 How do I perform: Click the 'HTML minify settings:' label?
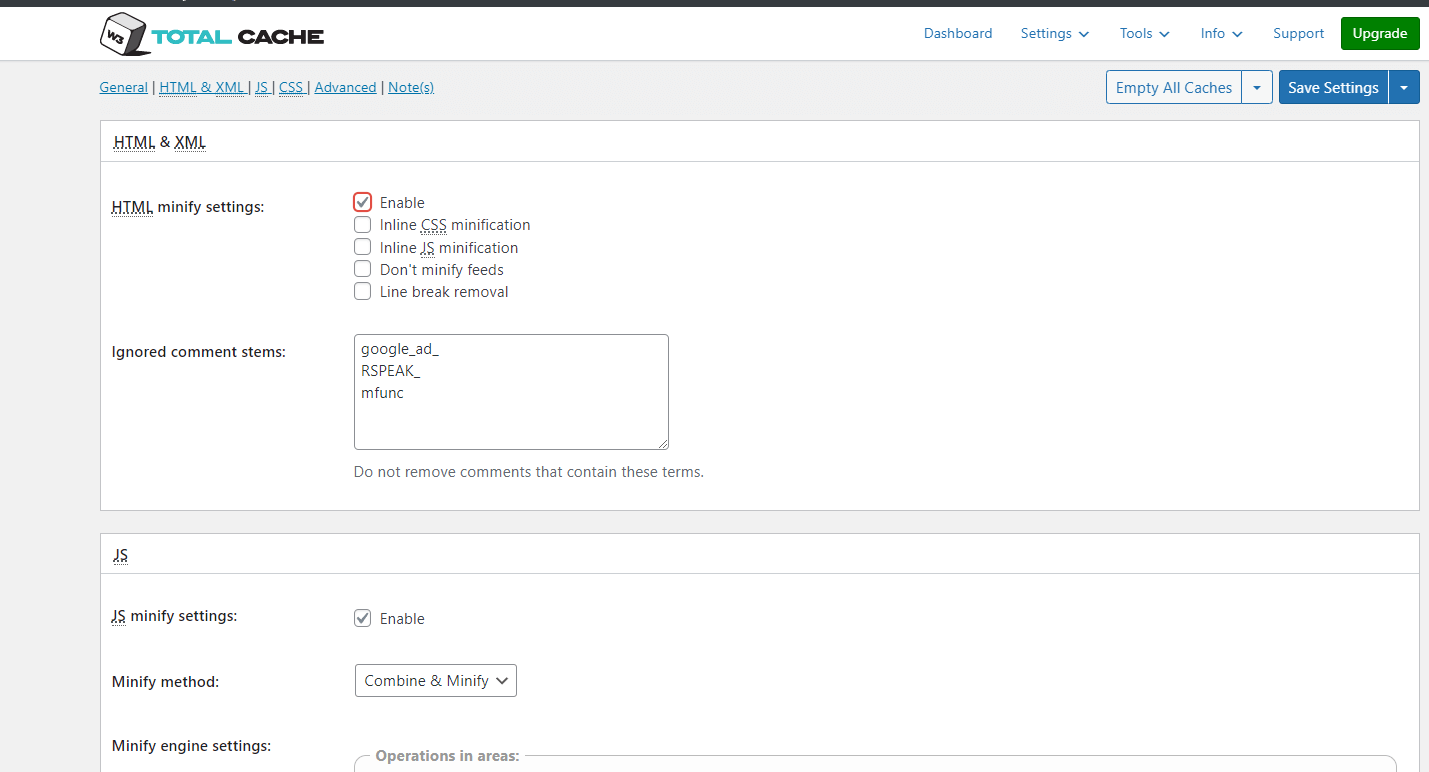coord(188,207)
